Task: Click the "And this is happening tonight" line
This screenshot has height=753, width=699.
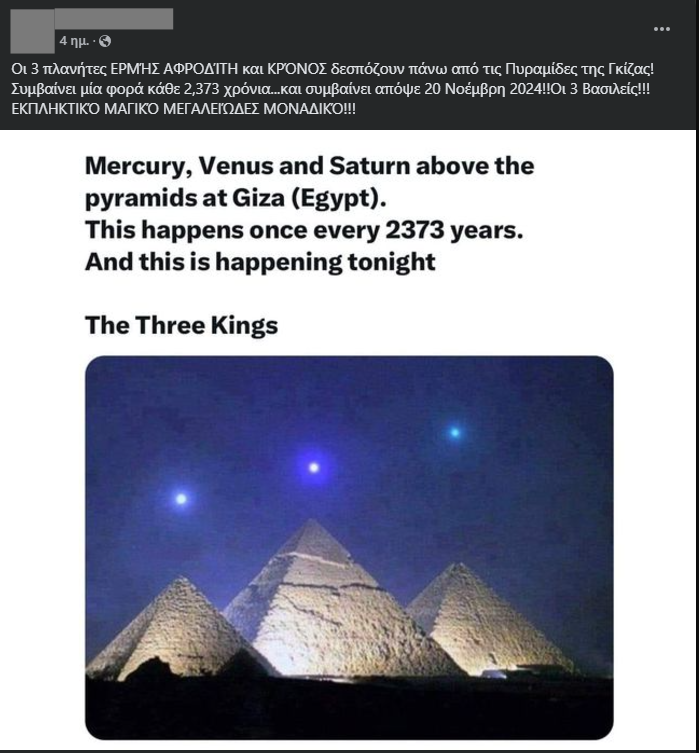Action: tap(260, 262)
